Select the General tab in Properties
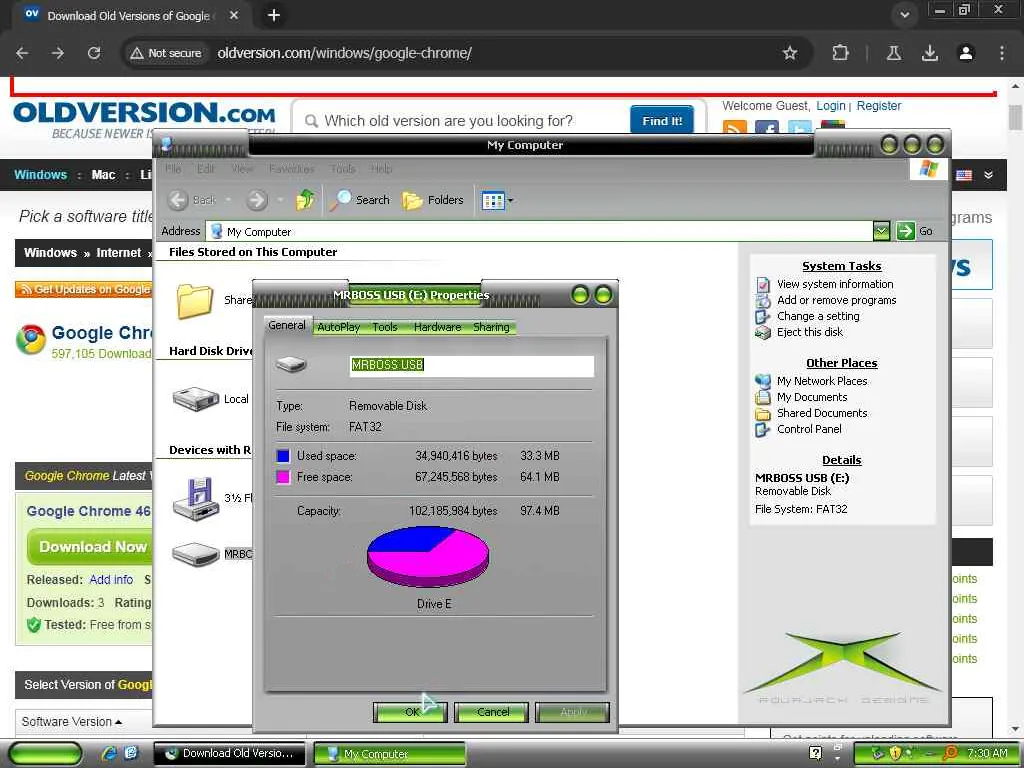This screenshot has width=1024, height=768. tap(287, 325)
